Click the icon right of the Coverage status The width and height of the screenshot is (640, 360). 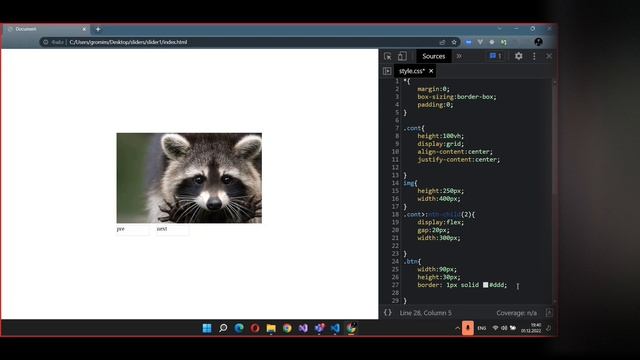549,313
